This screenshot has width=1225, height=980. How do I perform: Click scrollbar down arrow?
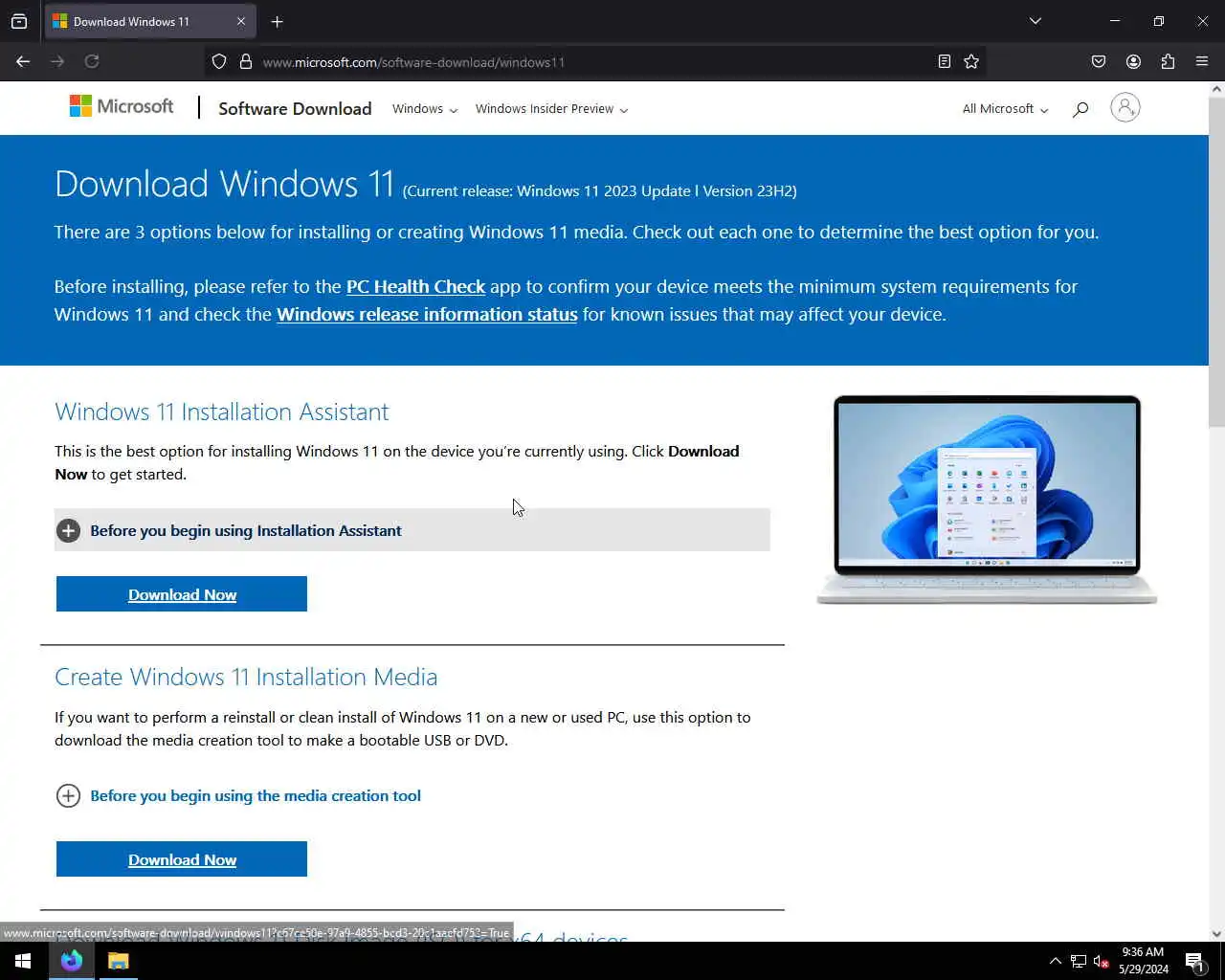pyautogui.click(x=1216, y=934)
